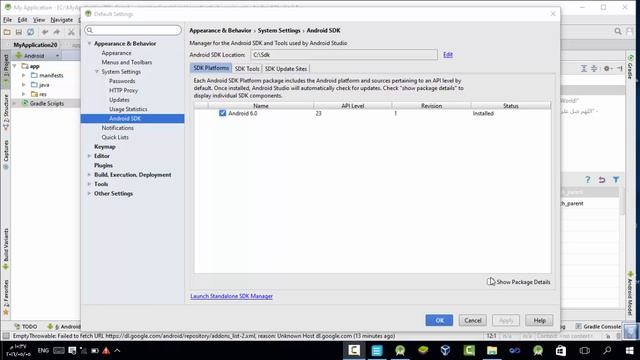Click the API Level column header

(x=353, y=106)
